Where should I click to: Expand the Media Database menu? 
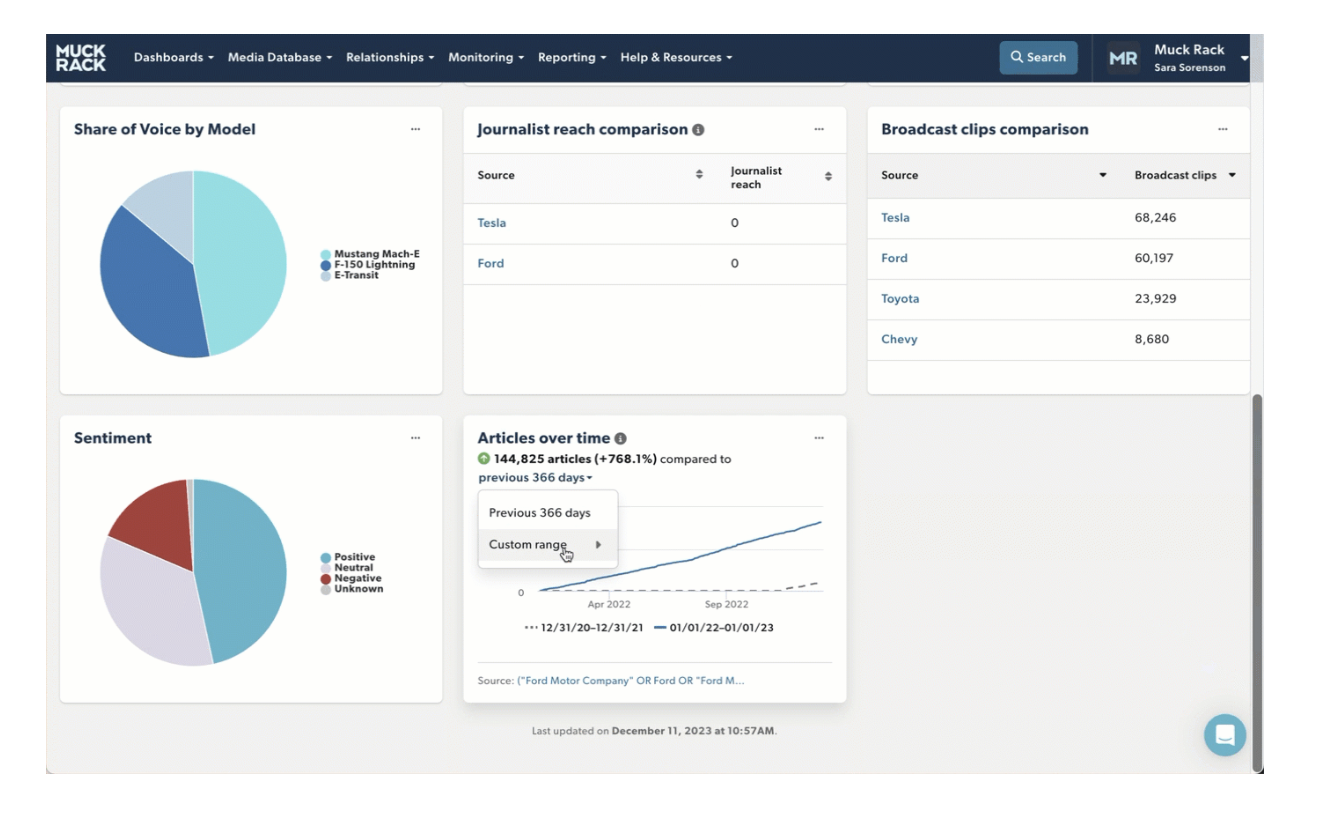280,57
